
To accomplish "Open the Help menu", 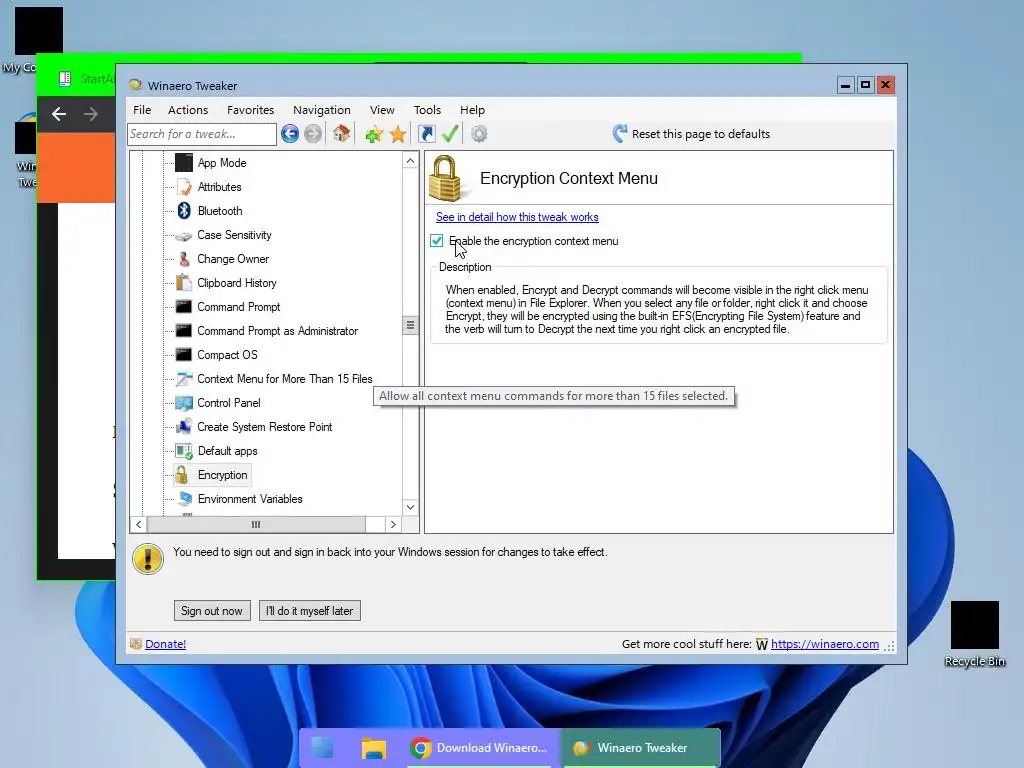I will (x=472, y=110).
